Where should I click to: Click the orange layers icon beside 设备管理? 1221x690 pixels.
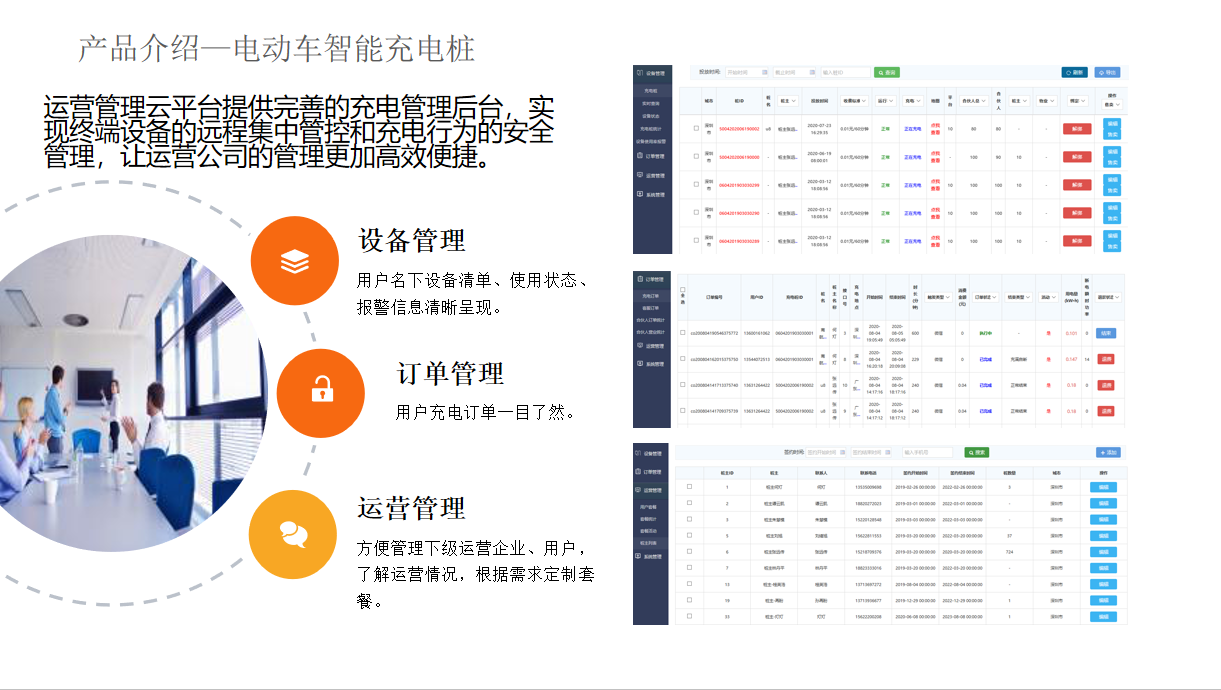tap(294, 261)
